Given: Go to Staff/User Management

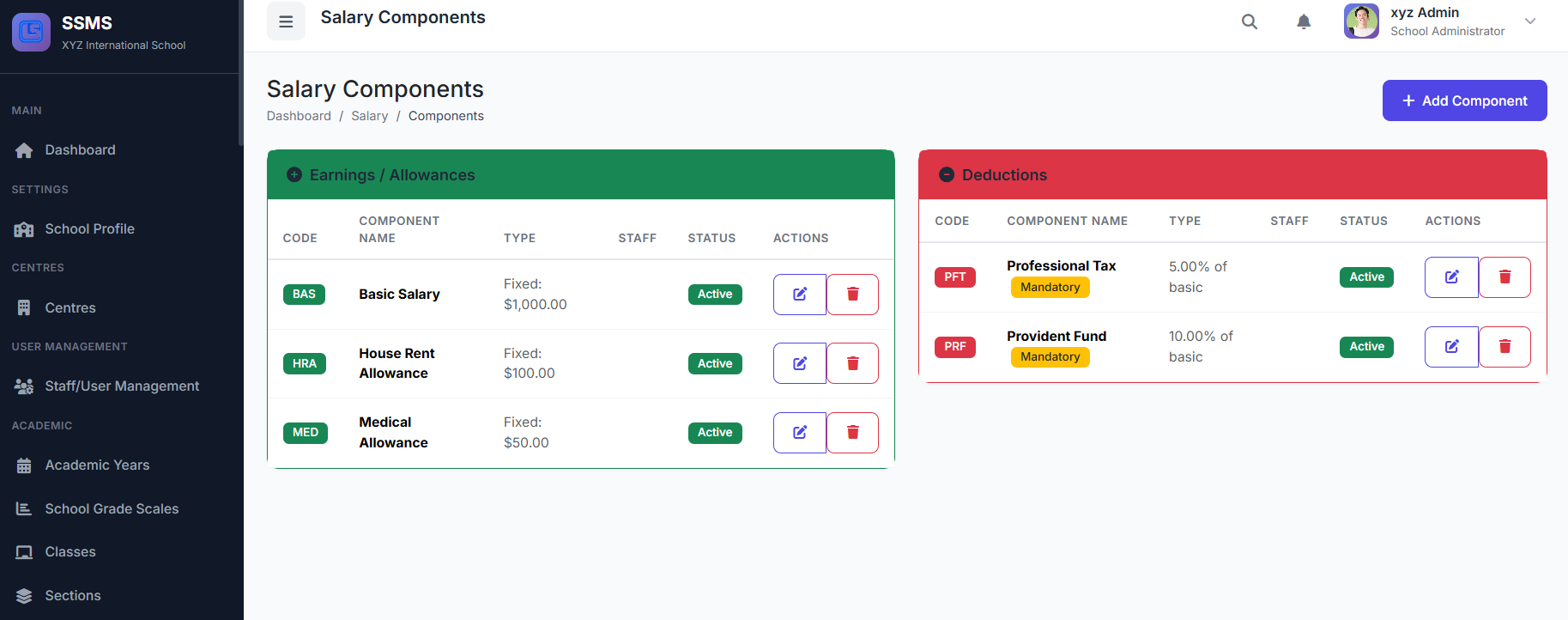Looking at the screenshot, I should coord(122,386).
